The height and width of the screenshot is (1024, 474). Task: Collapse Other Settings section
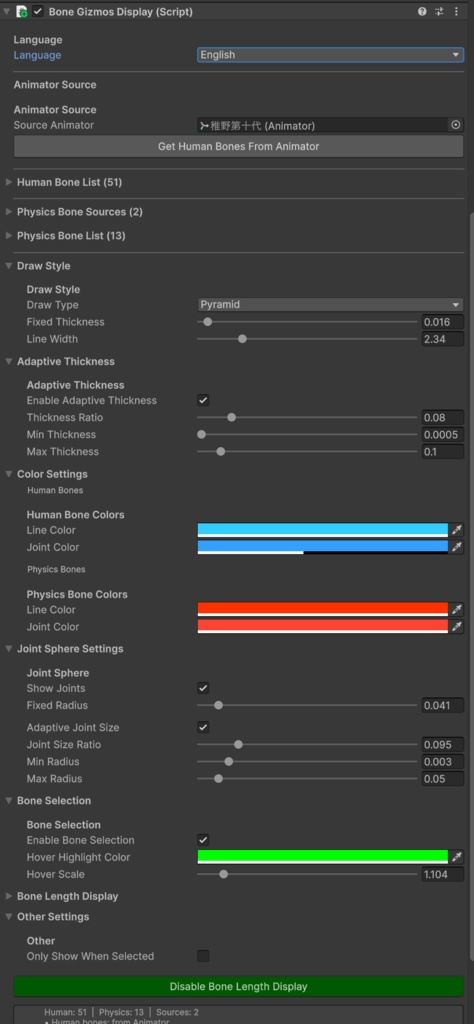click(x=8, y=917)
